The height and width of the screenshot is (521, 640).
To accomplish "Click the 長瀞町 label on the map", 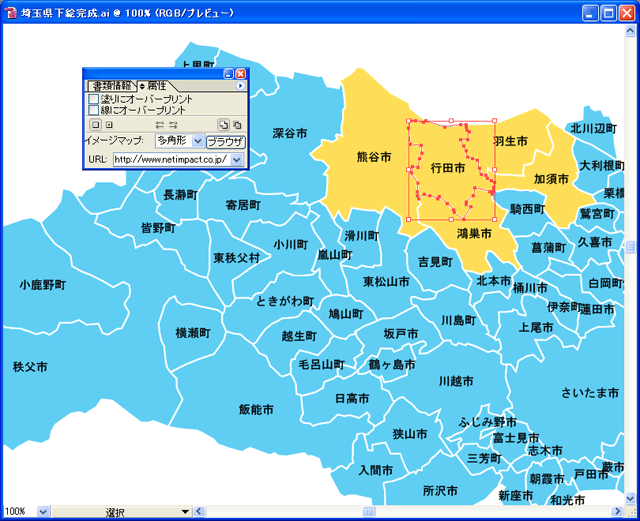I will point(180,194).
